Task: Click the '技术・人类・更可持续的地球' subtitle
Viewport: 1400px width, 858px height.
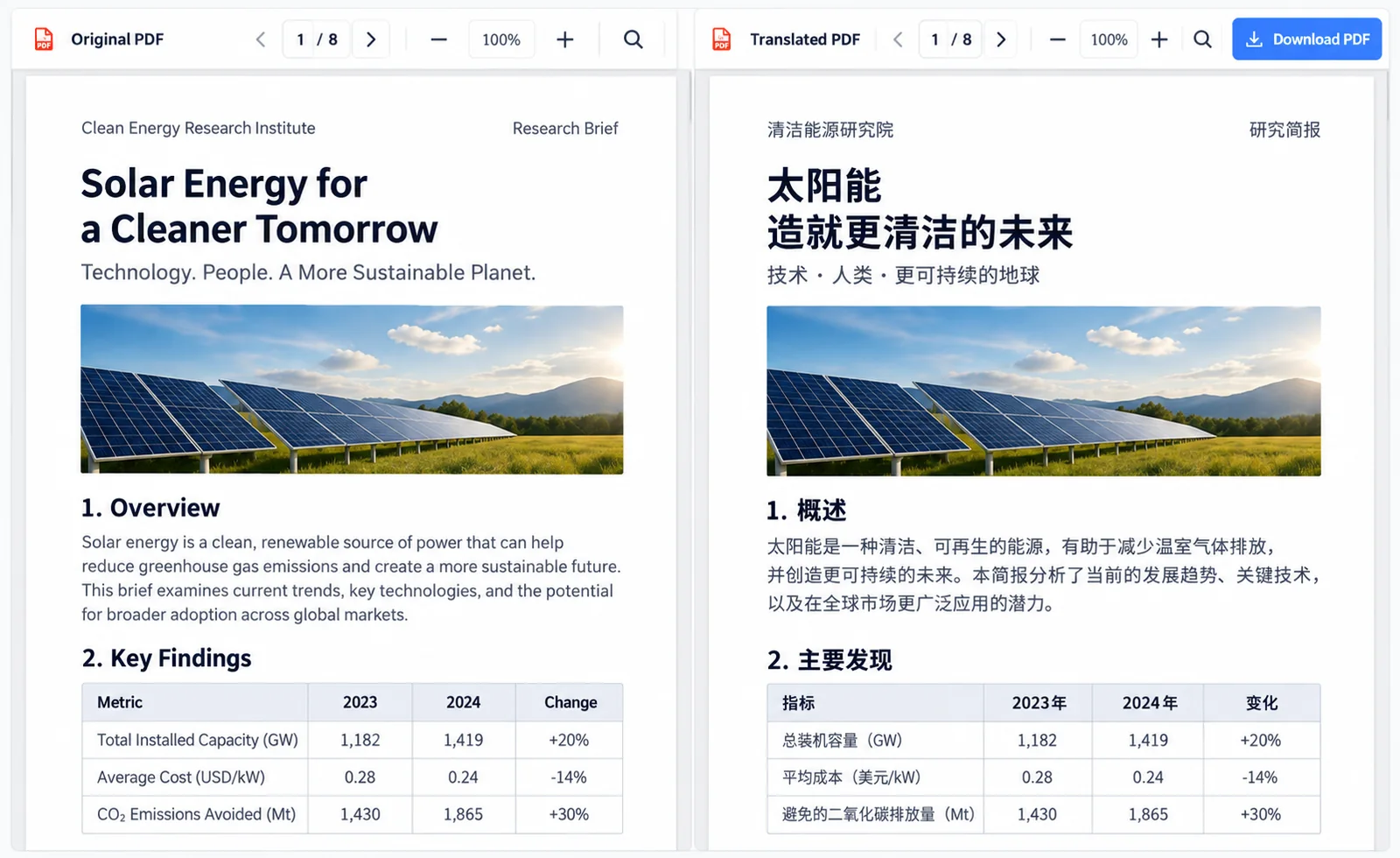Action: (903, 275)
